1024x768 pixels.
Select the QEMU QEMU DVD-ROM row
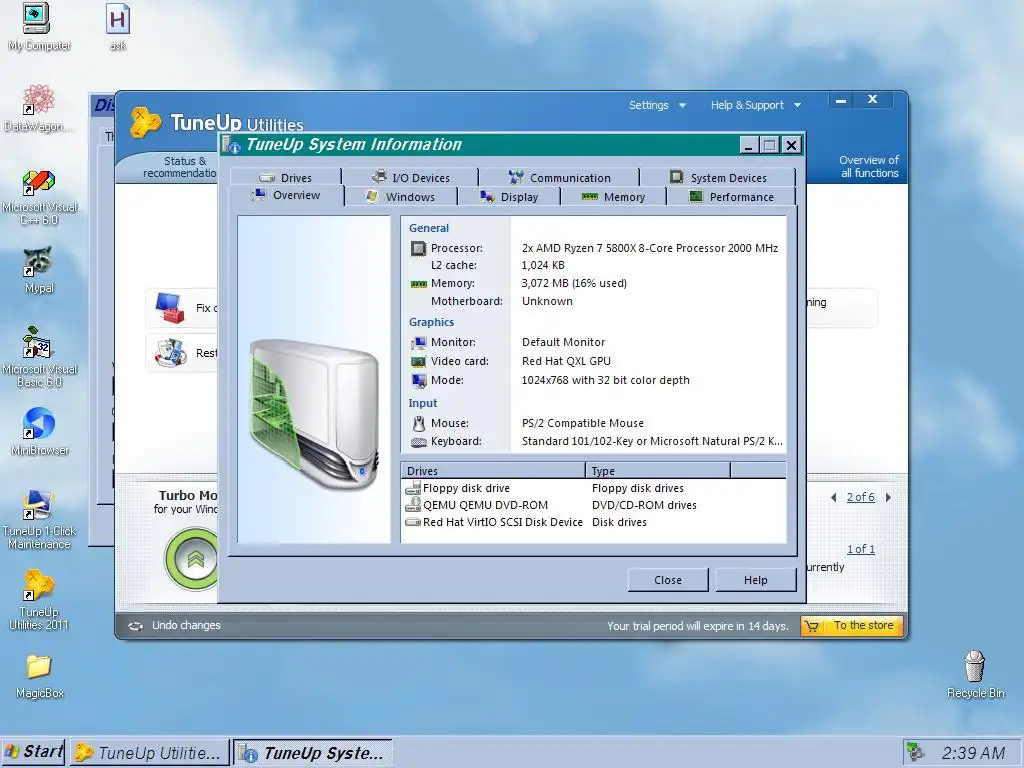pos(593,505)
